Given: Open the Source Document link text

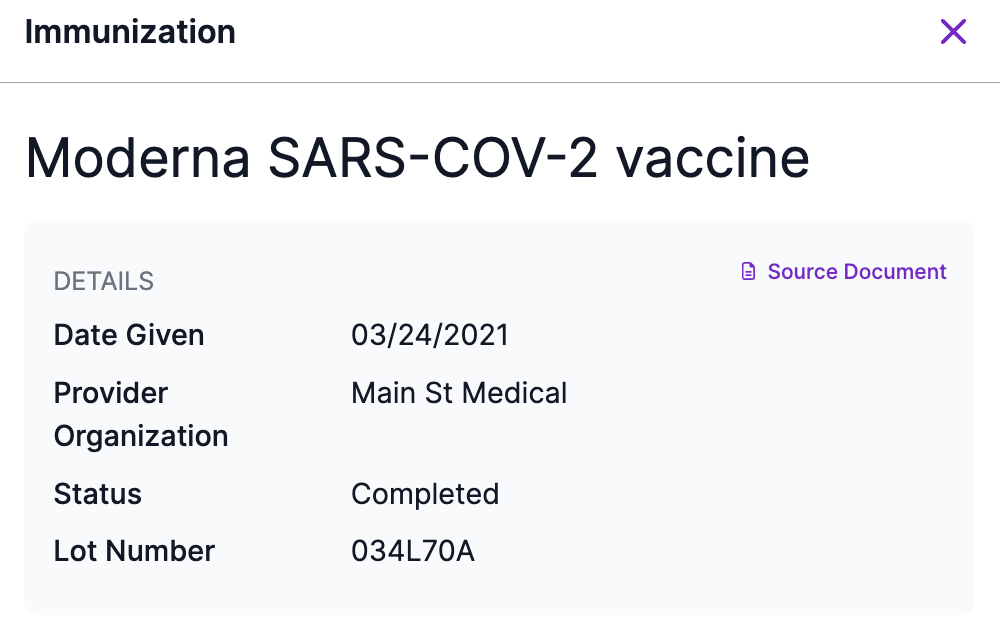Looking at the screenshot, I should tap(857, 272).
